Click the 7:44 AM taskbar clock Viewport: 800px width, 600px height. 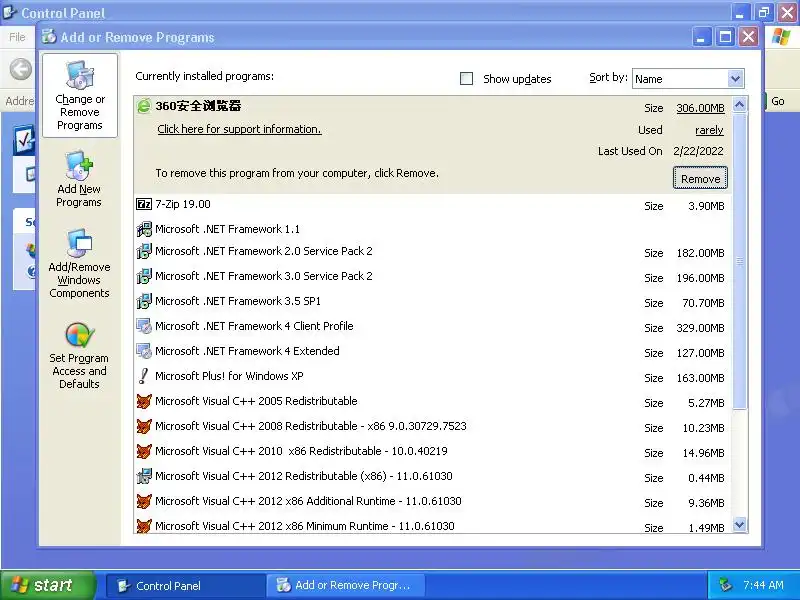pos(763,585)
